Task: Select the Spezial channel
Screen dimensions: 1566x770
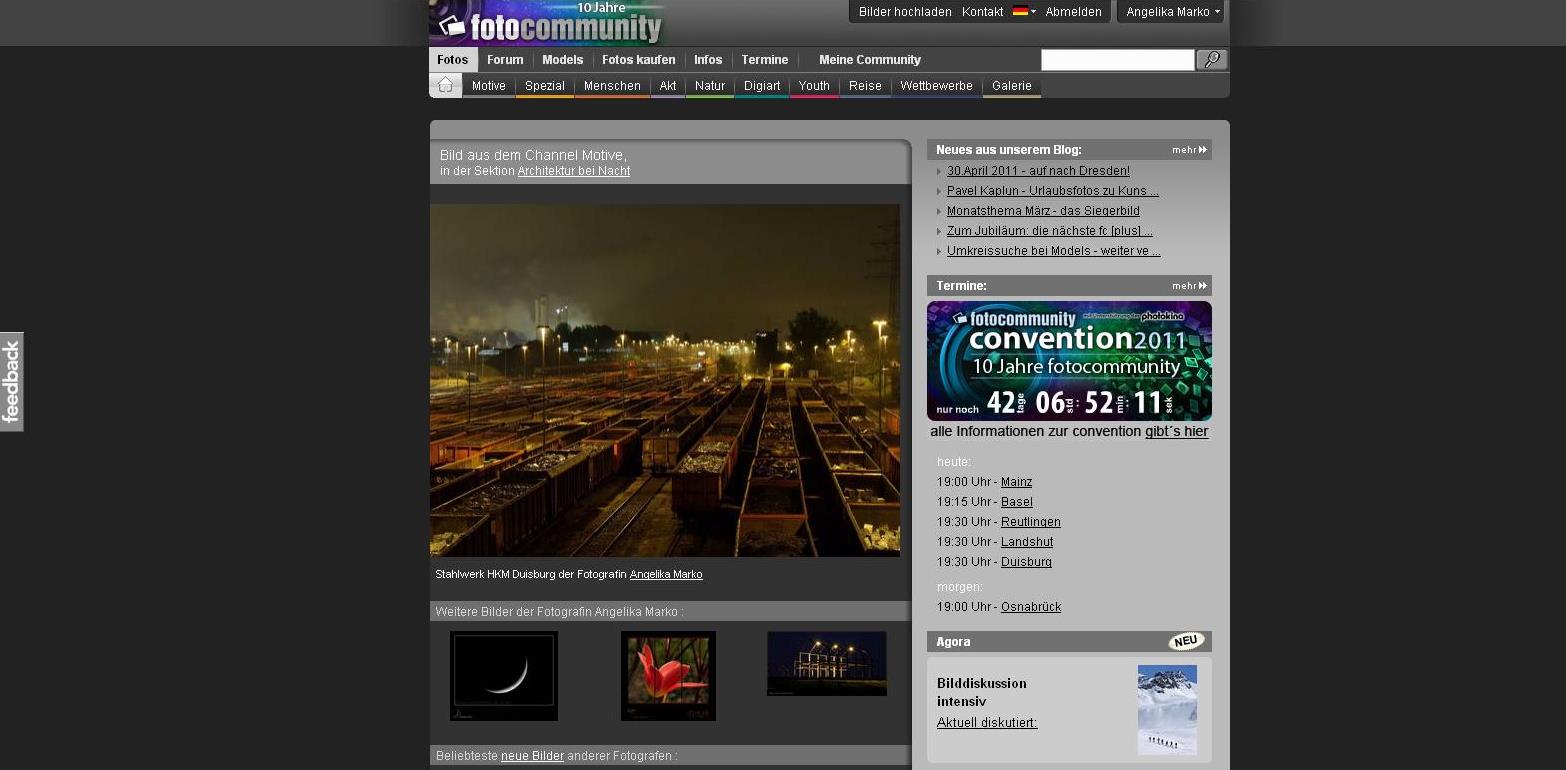Action: [545, 86]
